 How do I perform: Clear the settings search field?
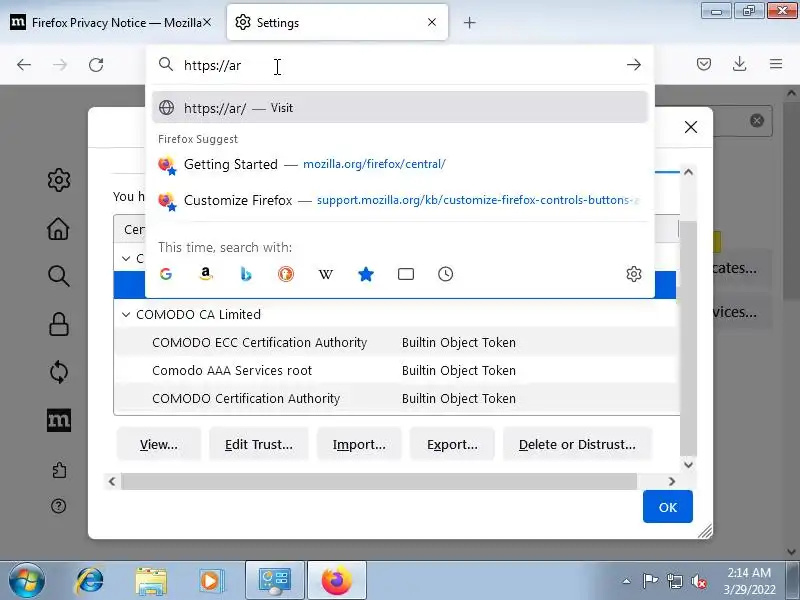[x=757, y=120]
